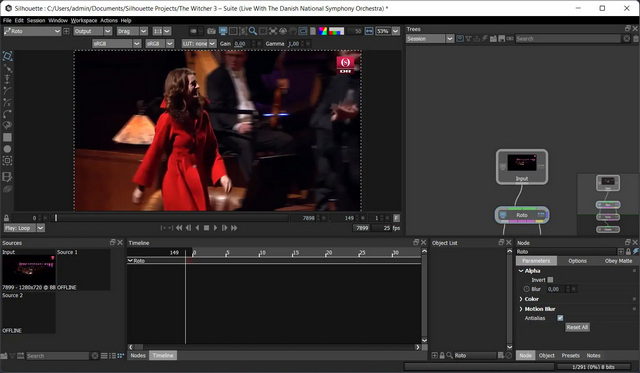Click the play forward button
The image size is (640, 373).
coord(216,228)
